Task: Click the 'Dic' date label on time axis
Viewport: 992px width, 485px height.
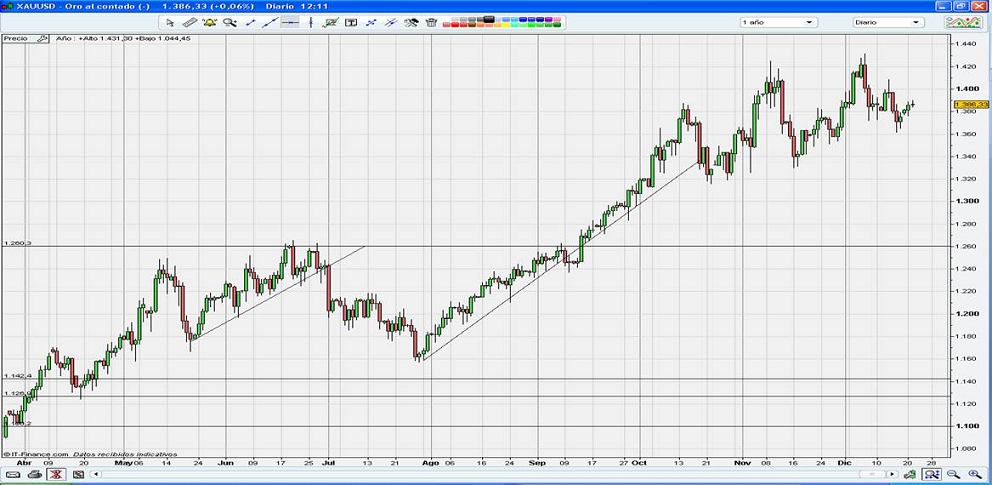Action: coord(846,462)
